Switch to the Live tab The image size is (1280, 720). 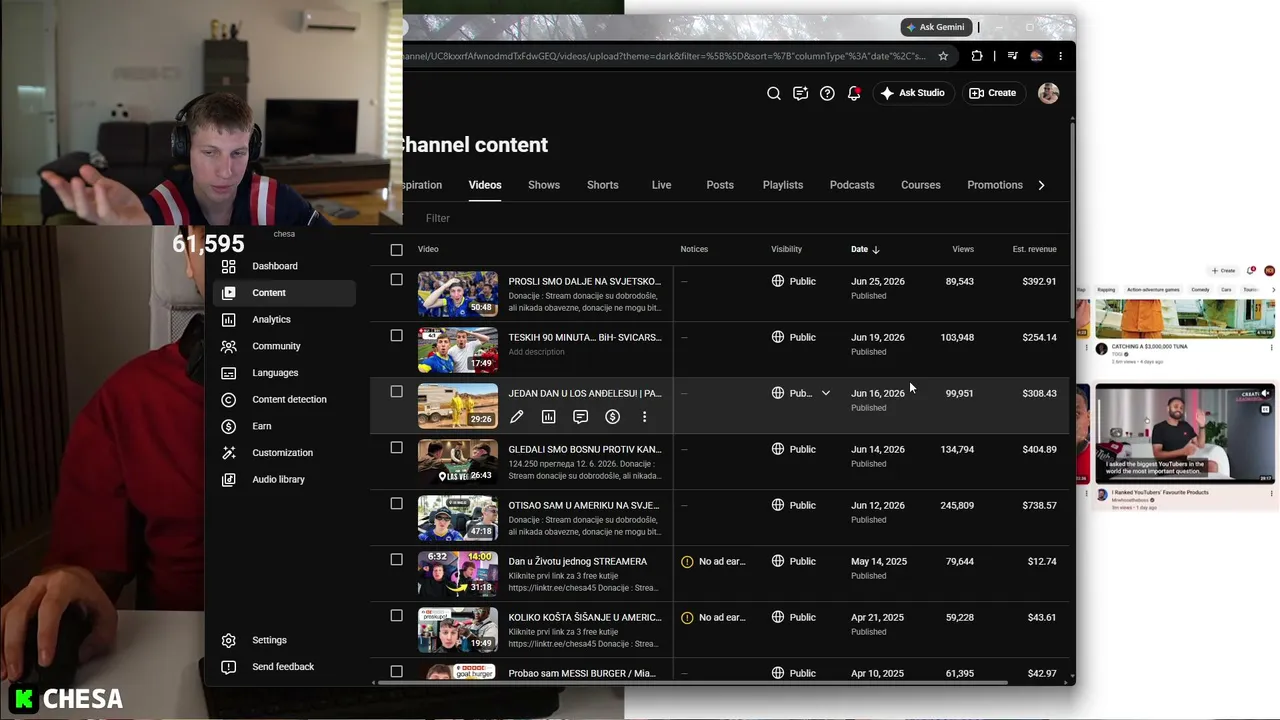[661, 185]
